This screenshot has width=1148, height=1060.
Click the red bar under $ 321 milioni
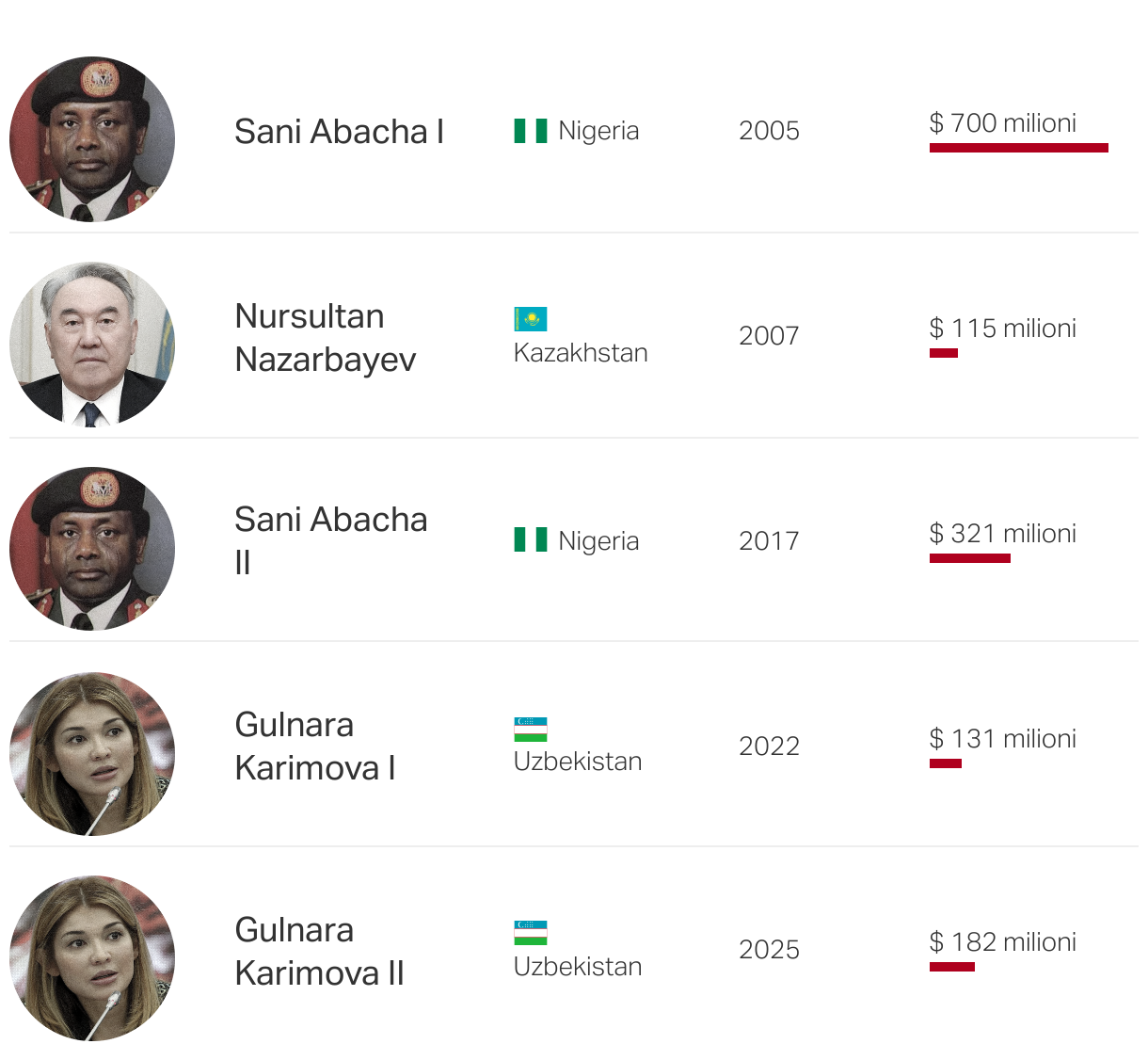pos(970,558)
